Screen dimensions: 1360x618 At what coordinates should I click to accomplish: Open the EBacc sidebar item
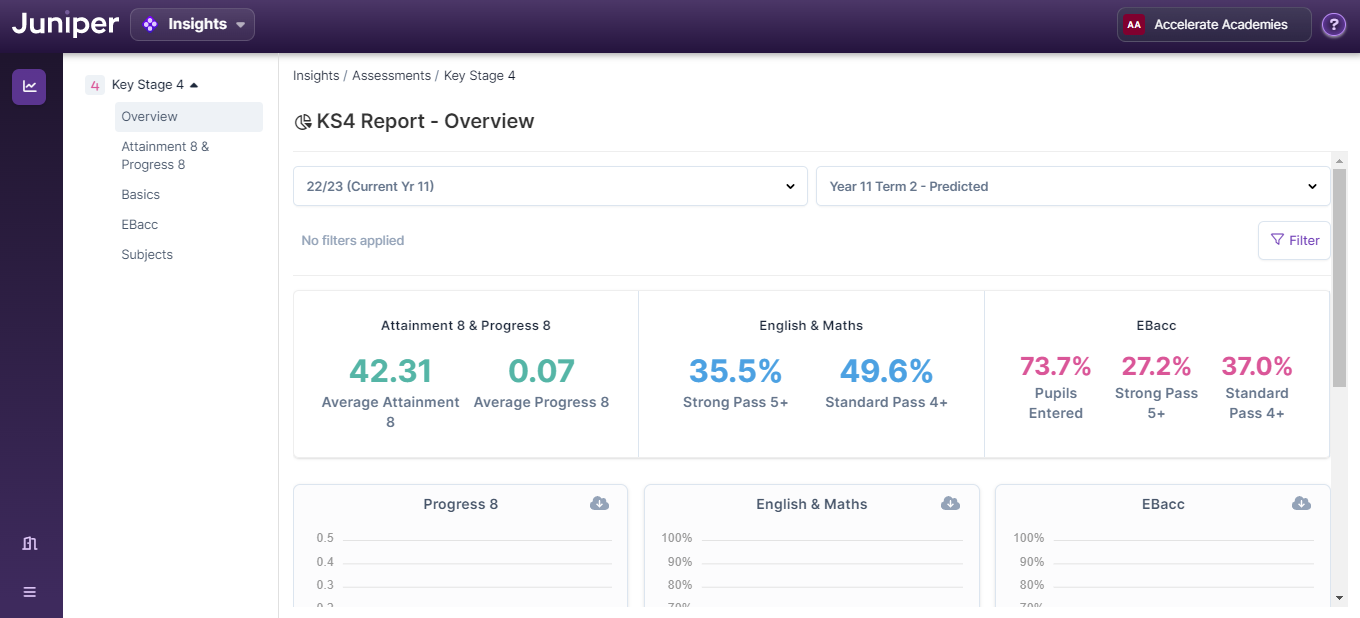pyautogui.click(x=139, y=225)
